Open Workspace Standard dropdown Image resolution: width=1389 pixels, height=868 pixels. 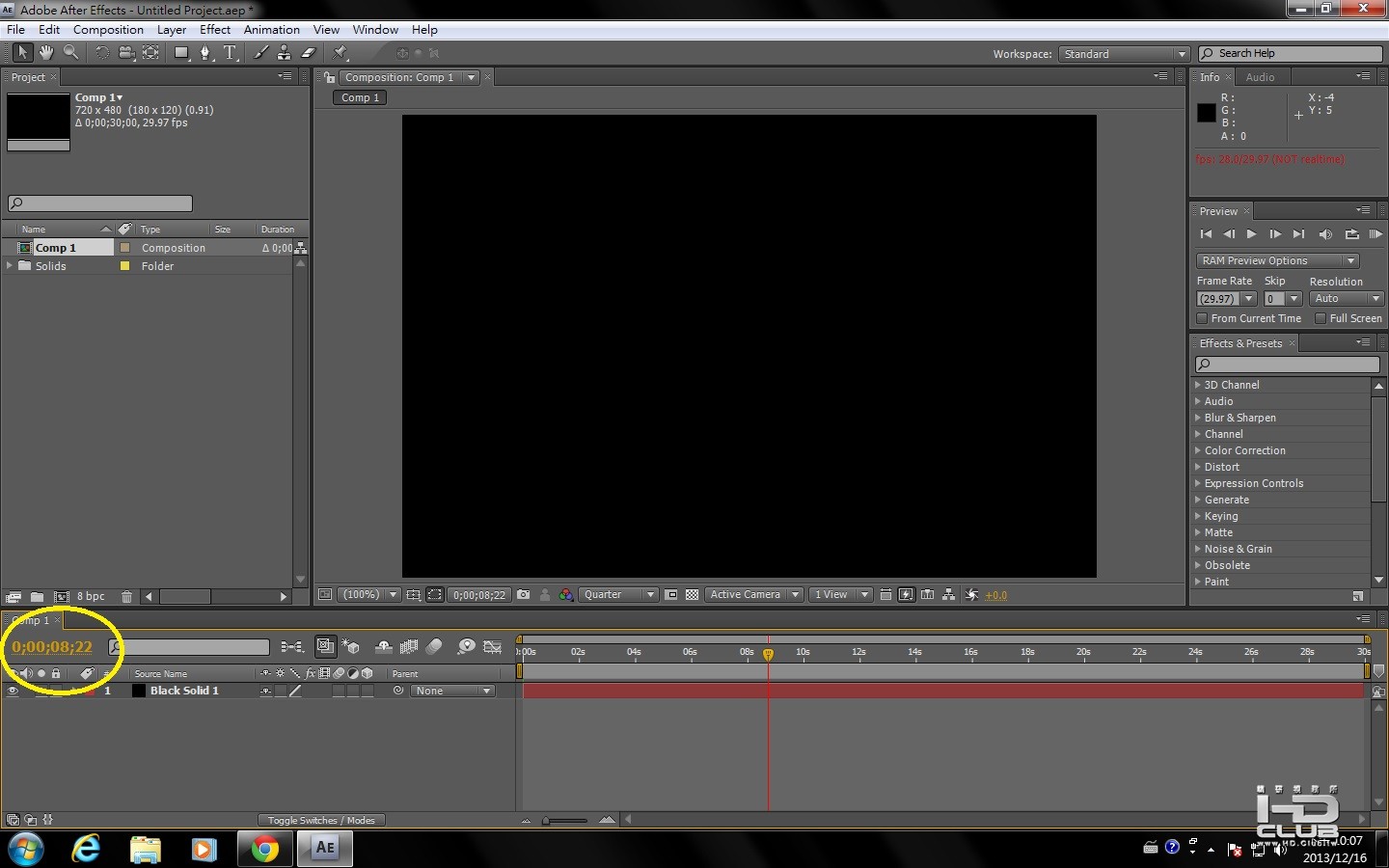(1124, 54)
